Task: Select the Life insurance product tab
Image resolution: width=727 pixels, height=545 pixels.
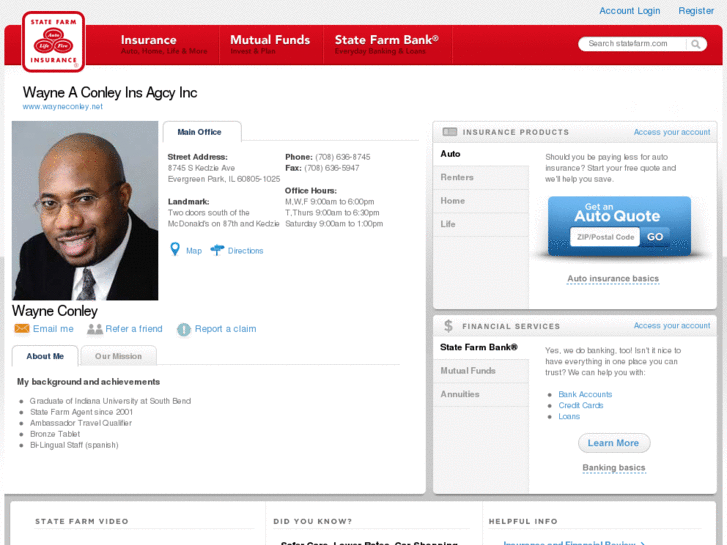Action: click(481, 224)
